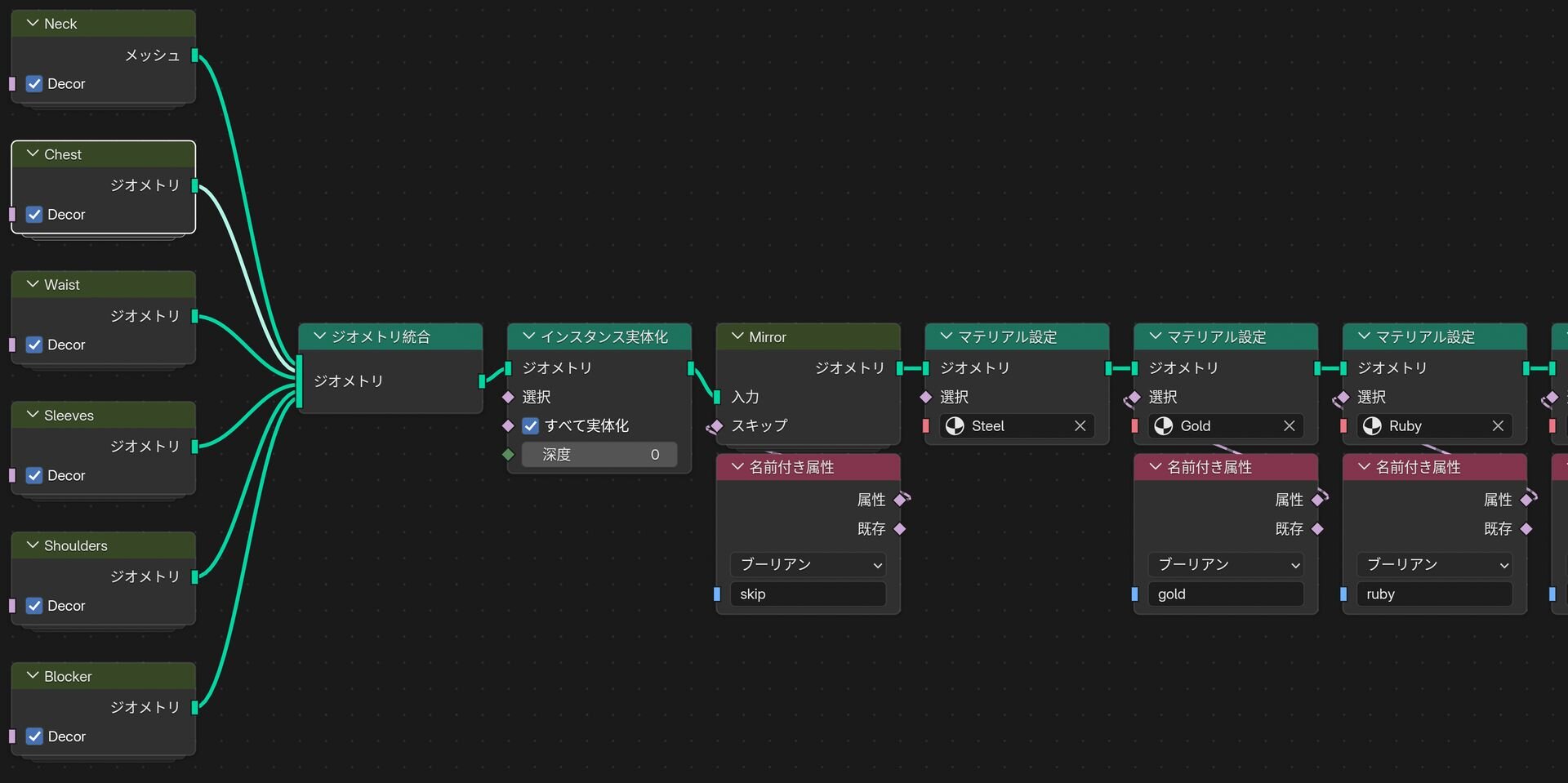Click the Neck node mesh output socket
Viewport: 1568px width, 783px height.
(x=195, y=56)
